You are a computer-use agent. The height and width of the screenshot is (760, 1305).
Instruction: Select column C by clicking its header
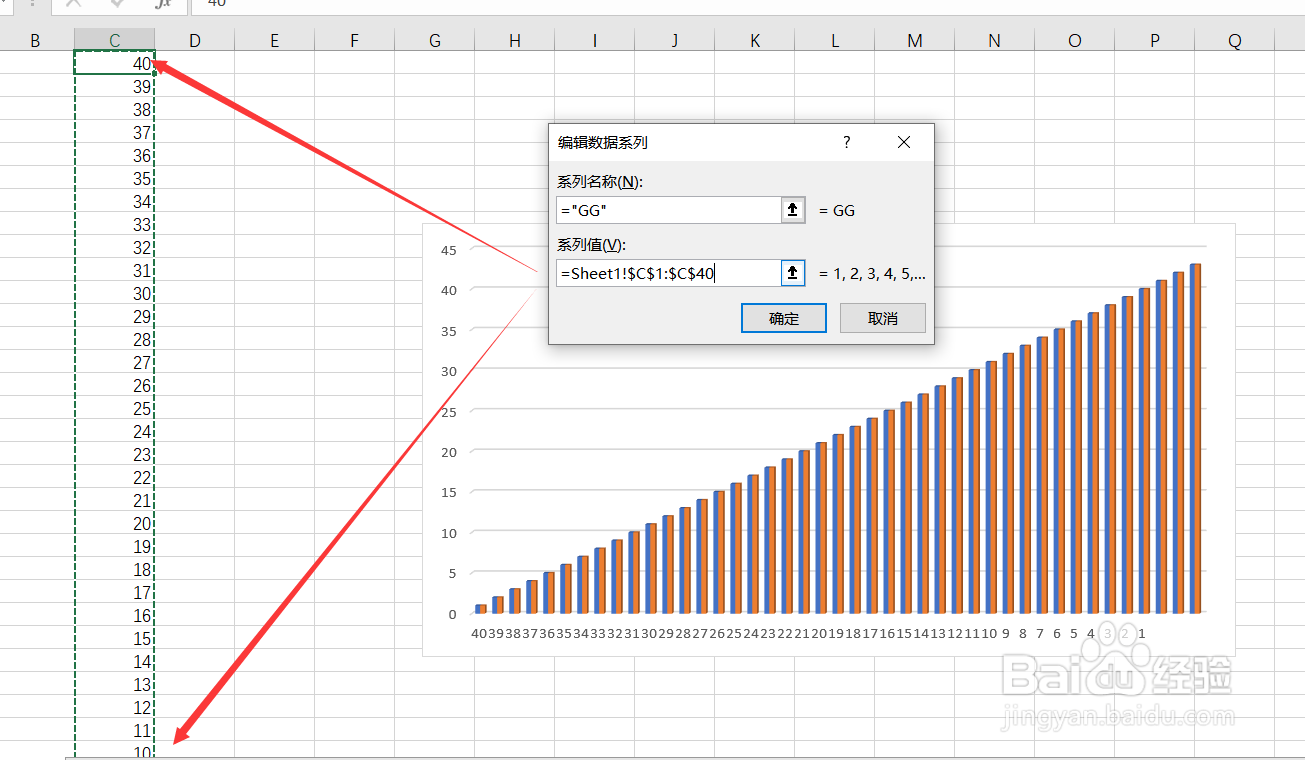coord(114,40)
